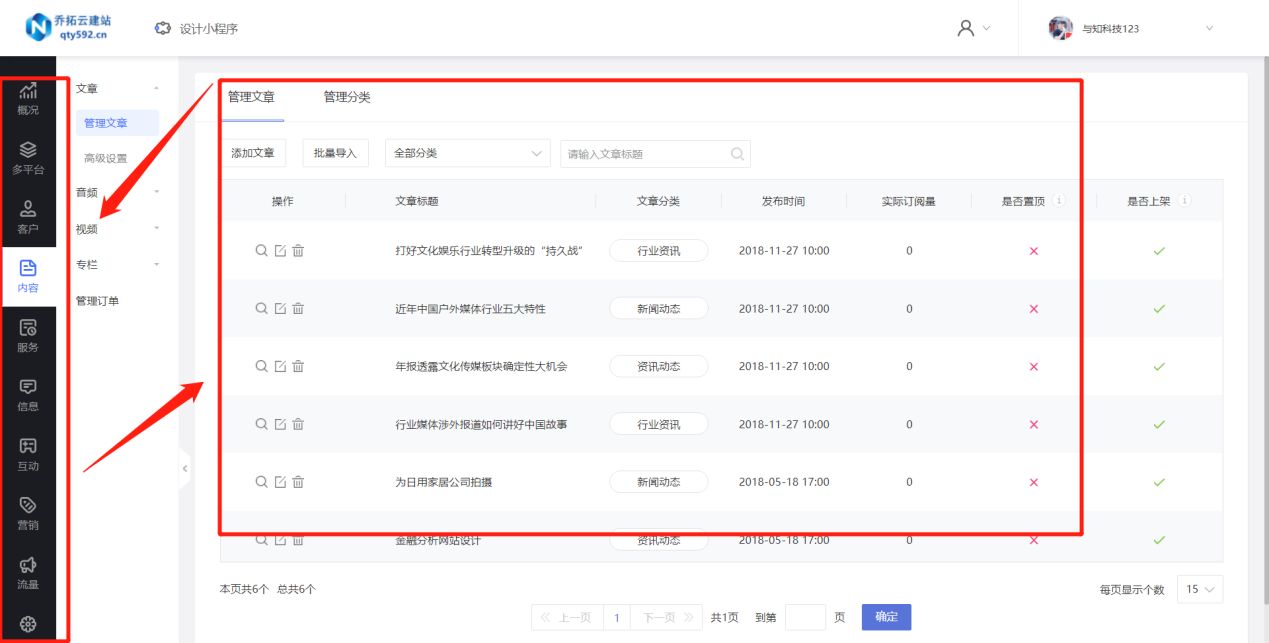Select the 多平台 sidebar icon
This screenshot has width=1269, height=643.
pos(28,155)
